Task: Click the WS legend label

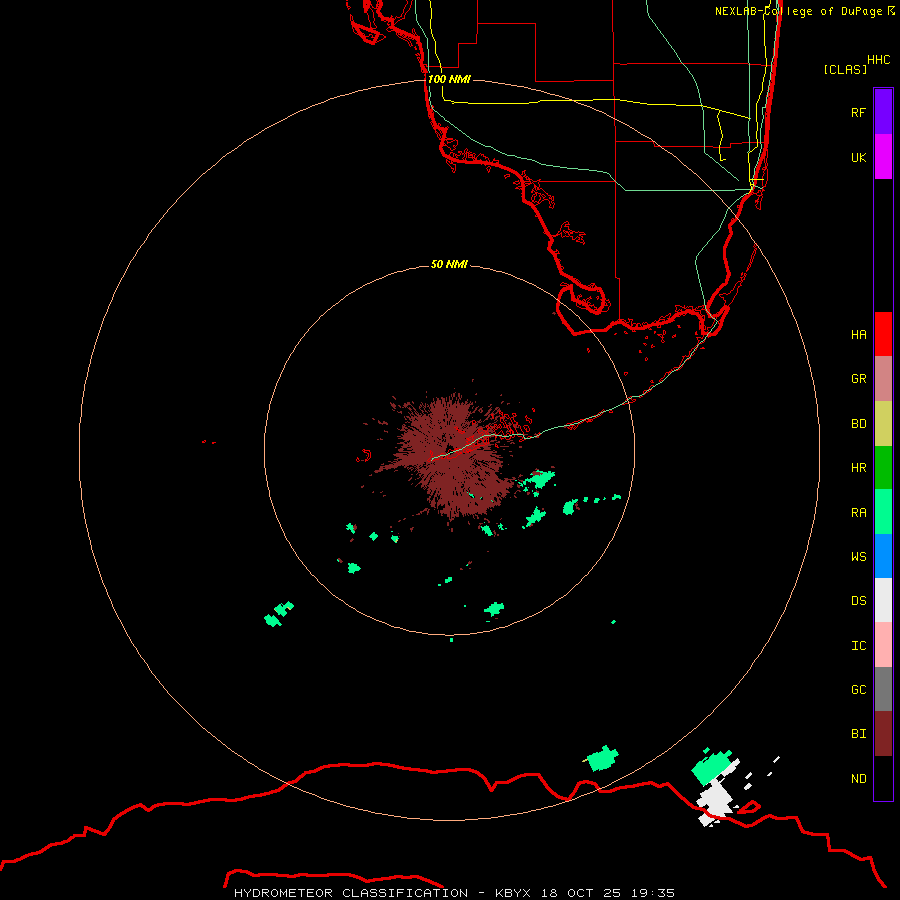Action: (x=858, y=556)
